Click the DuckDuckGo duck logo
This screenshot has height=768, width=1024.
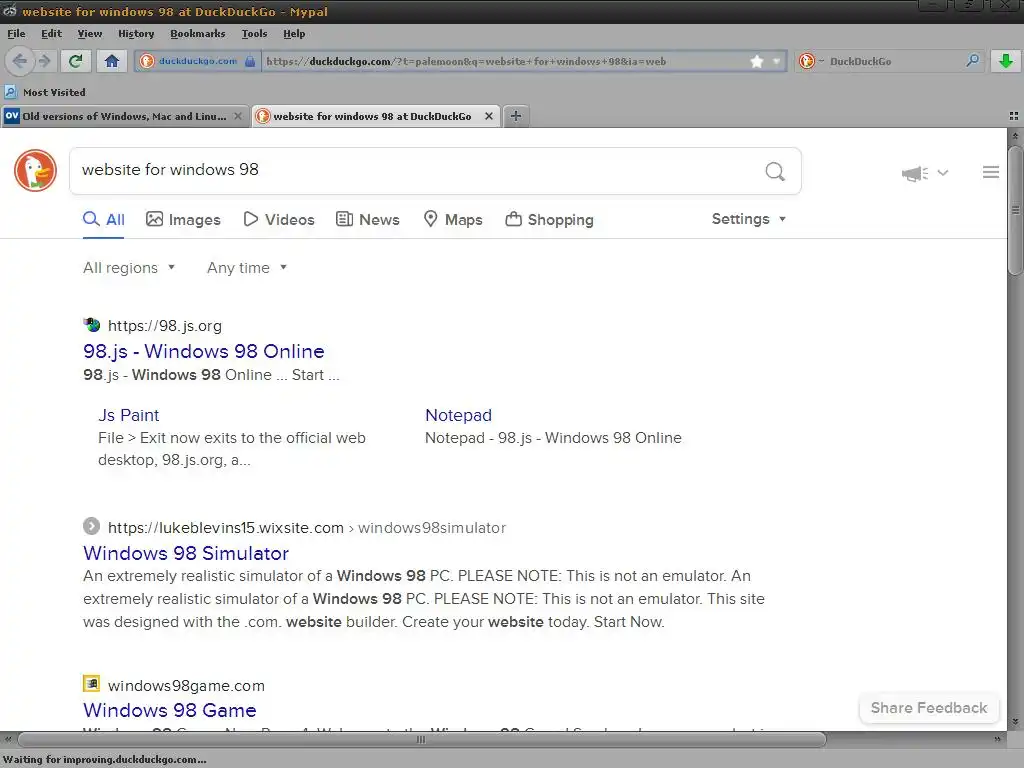coord(35,170)
